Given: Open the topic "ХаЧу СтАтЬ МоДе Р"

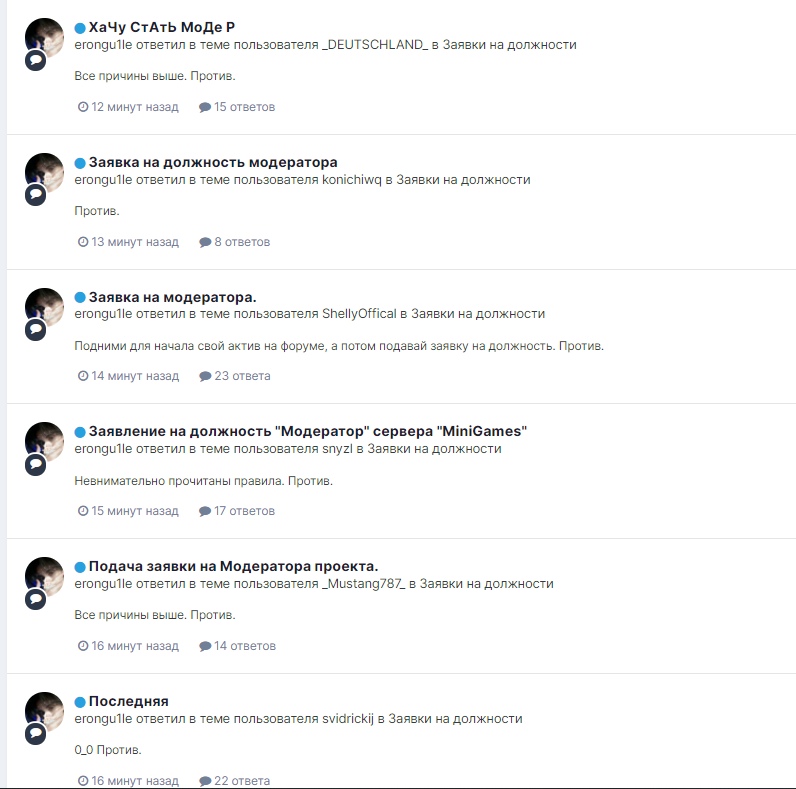Looking at the screenshot, I should [161, 27].
